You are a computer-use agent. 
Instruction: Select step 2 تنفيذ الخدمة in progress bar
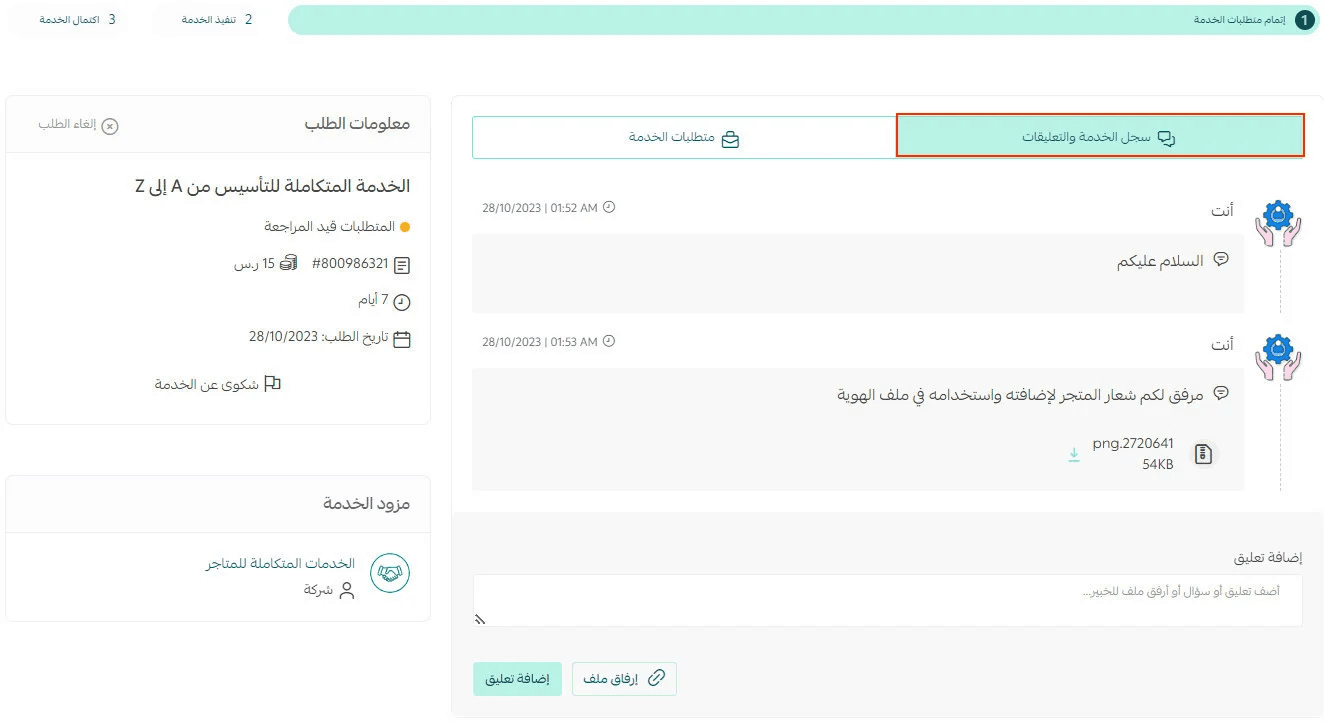(x=217, y=20)
